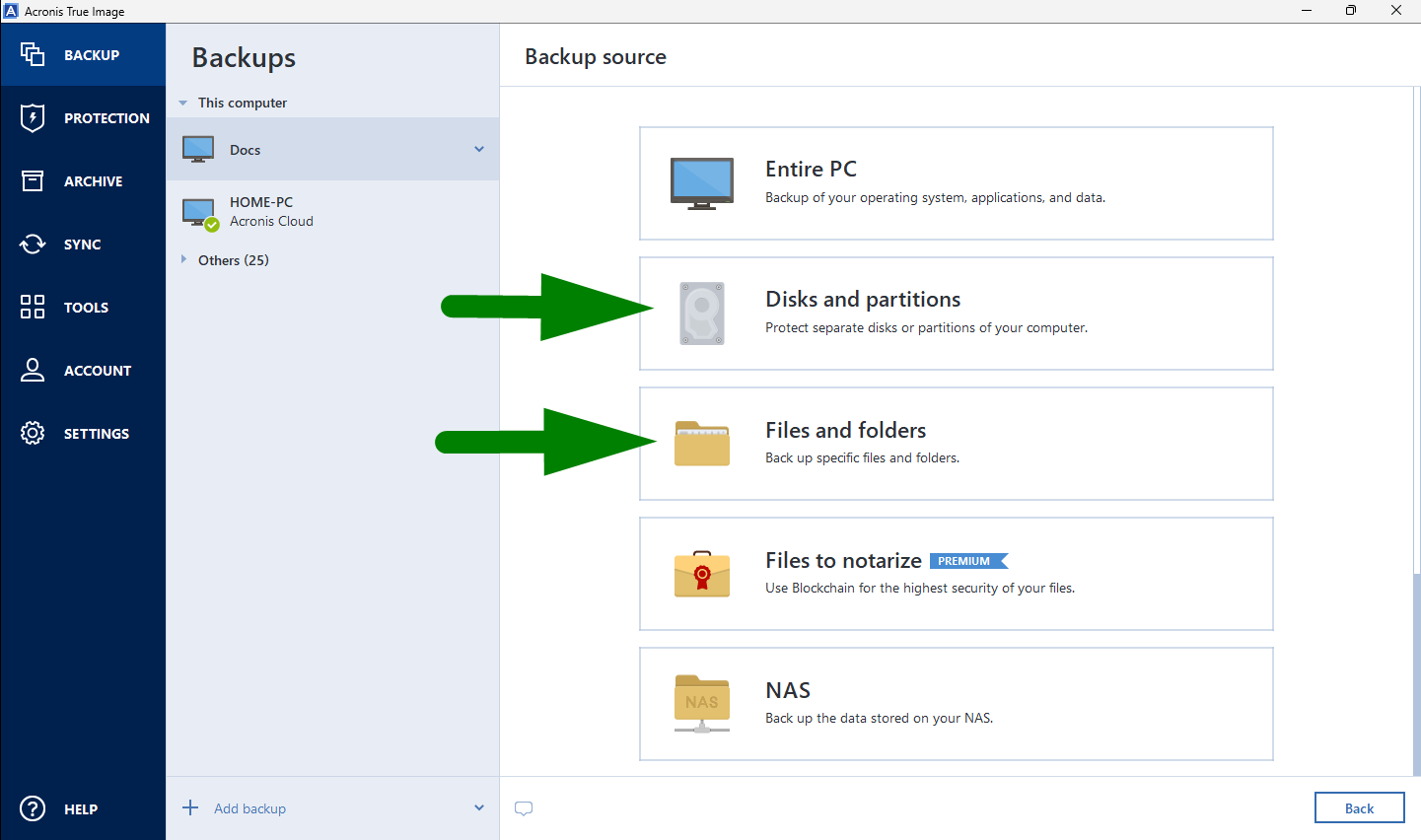1421x840 pixels.
Task: Open Help using the question mark icon
Action: [32, 808]
